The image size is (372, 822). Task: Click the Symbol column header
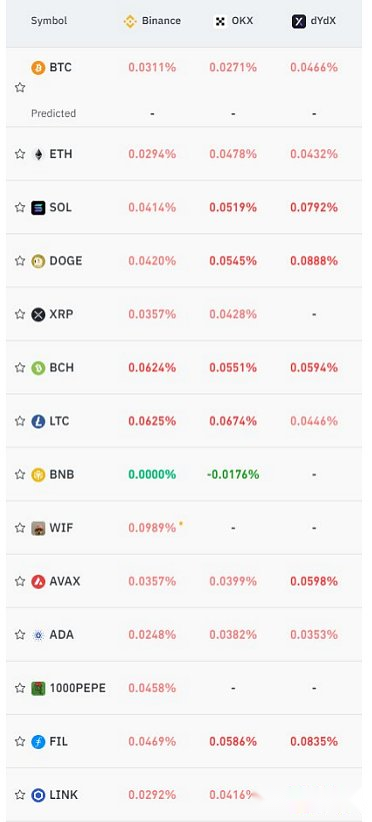49,21
